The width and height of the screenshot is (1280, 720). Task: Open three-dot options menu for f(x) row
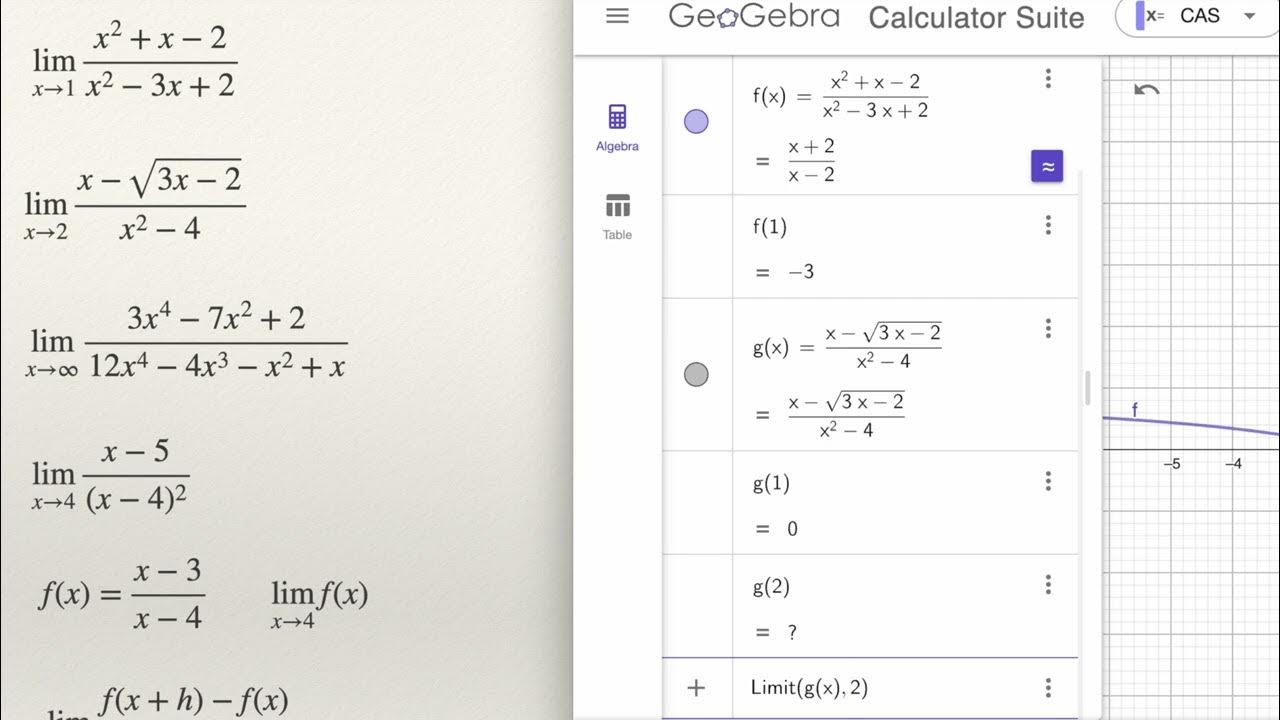pyautogui.click(x=1048, y=79)
